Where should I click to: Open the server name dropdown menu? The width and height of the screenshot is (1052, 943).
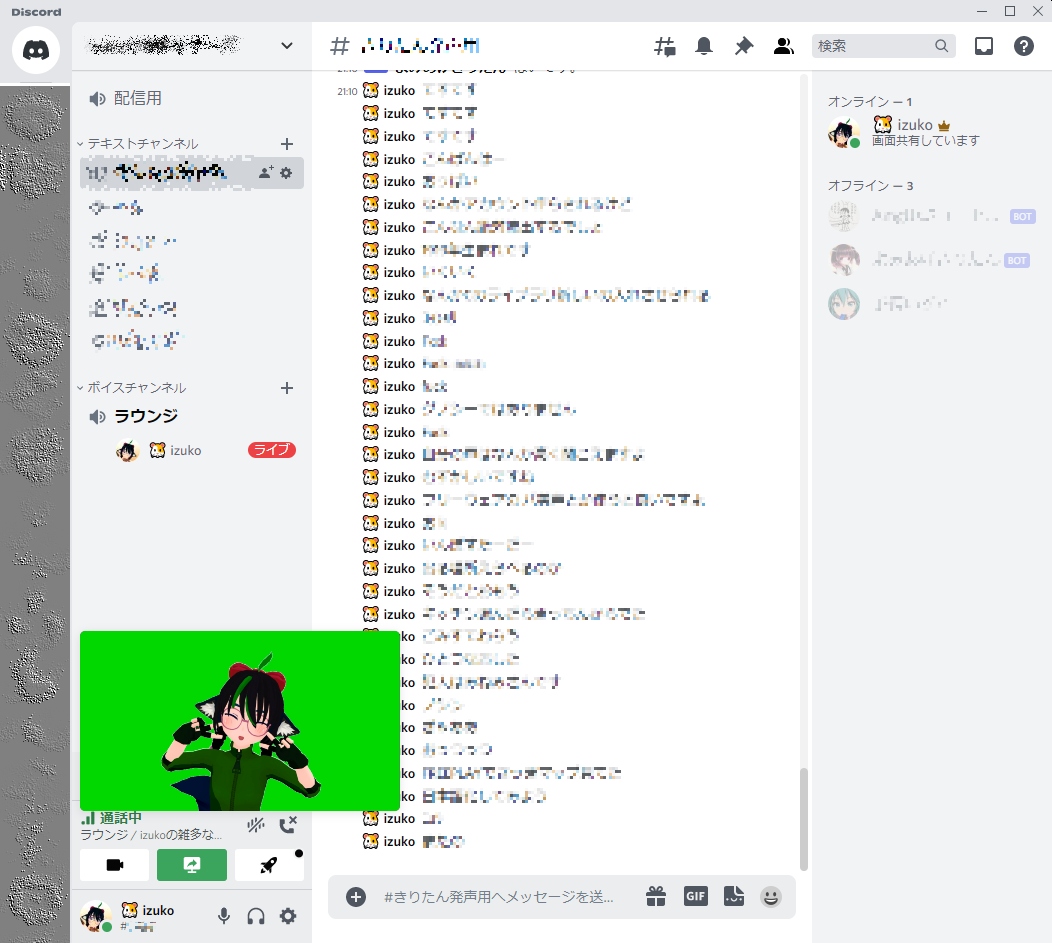click(x=286, y=46)
